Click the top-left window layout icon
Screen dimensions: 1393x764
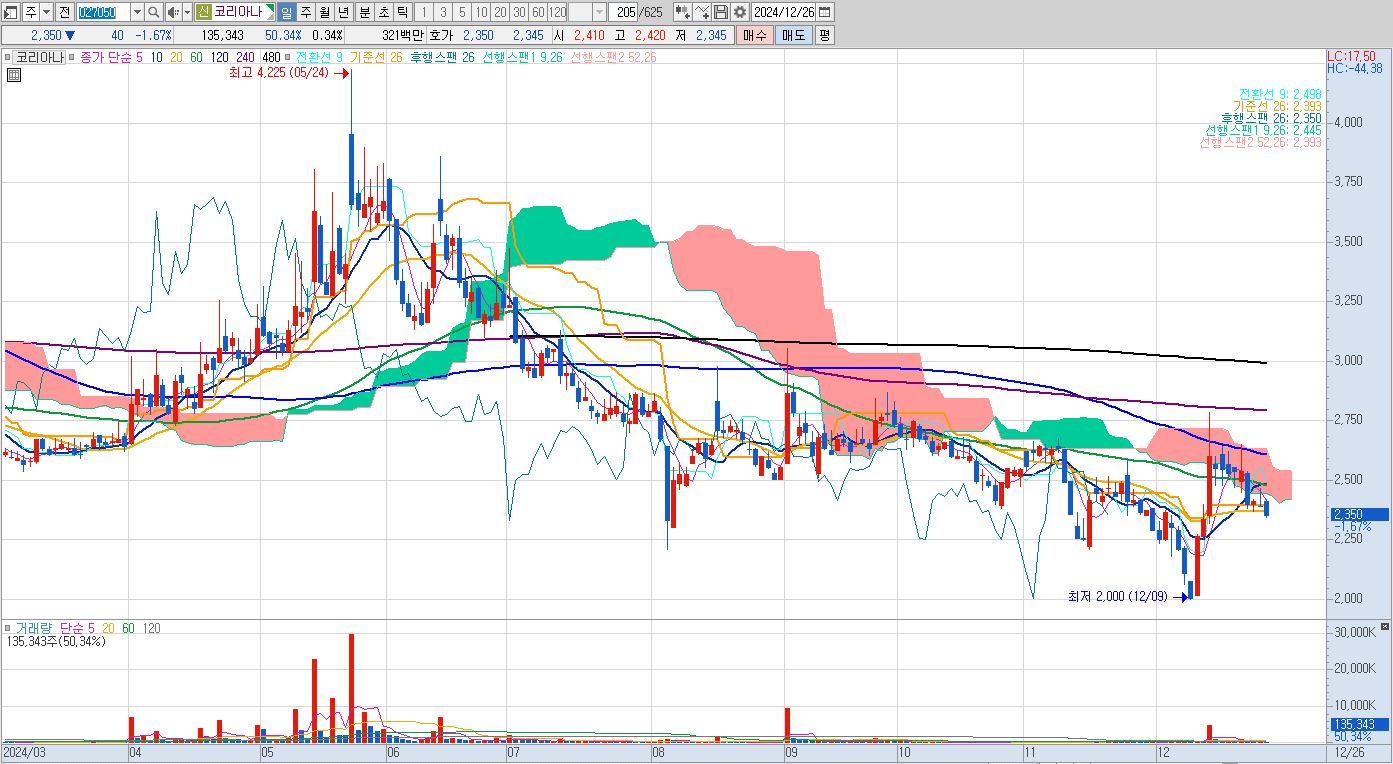pos(11,12)
